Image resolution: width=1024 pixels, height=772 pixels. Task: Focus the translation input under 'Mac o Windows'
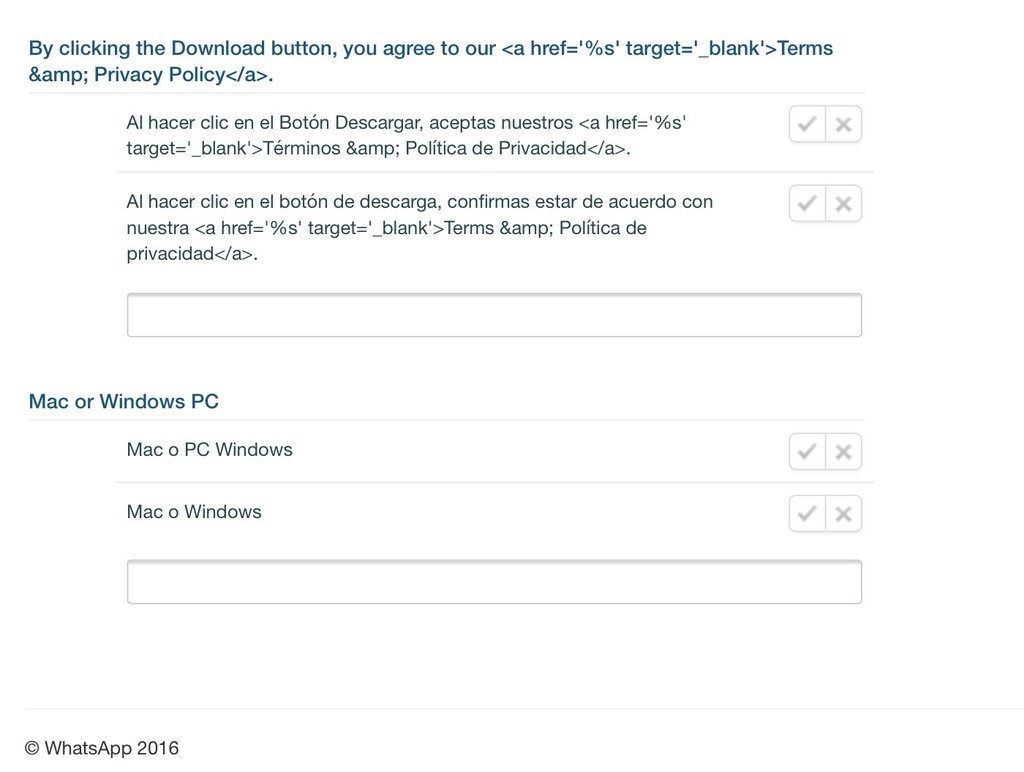[494, 582]
